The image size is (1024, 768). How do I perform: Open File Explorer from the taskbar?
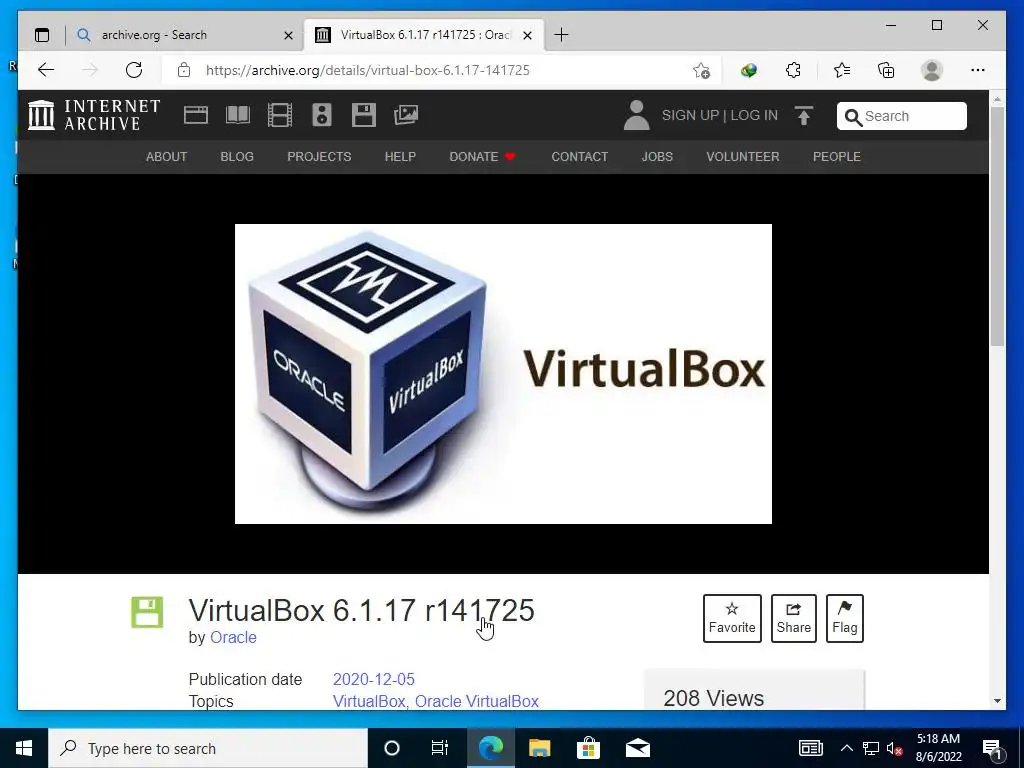(x=539, y=748)
